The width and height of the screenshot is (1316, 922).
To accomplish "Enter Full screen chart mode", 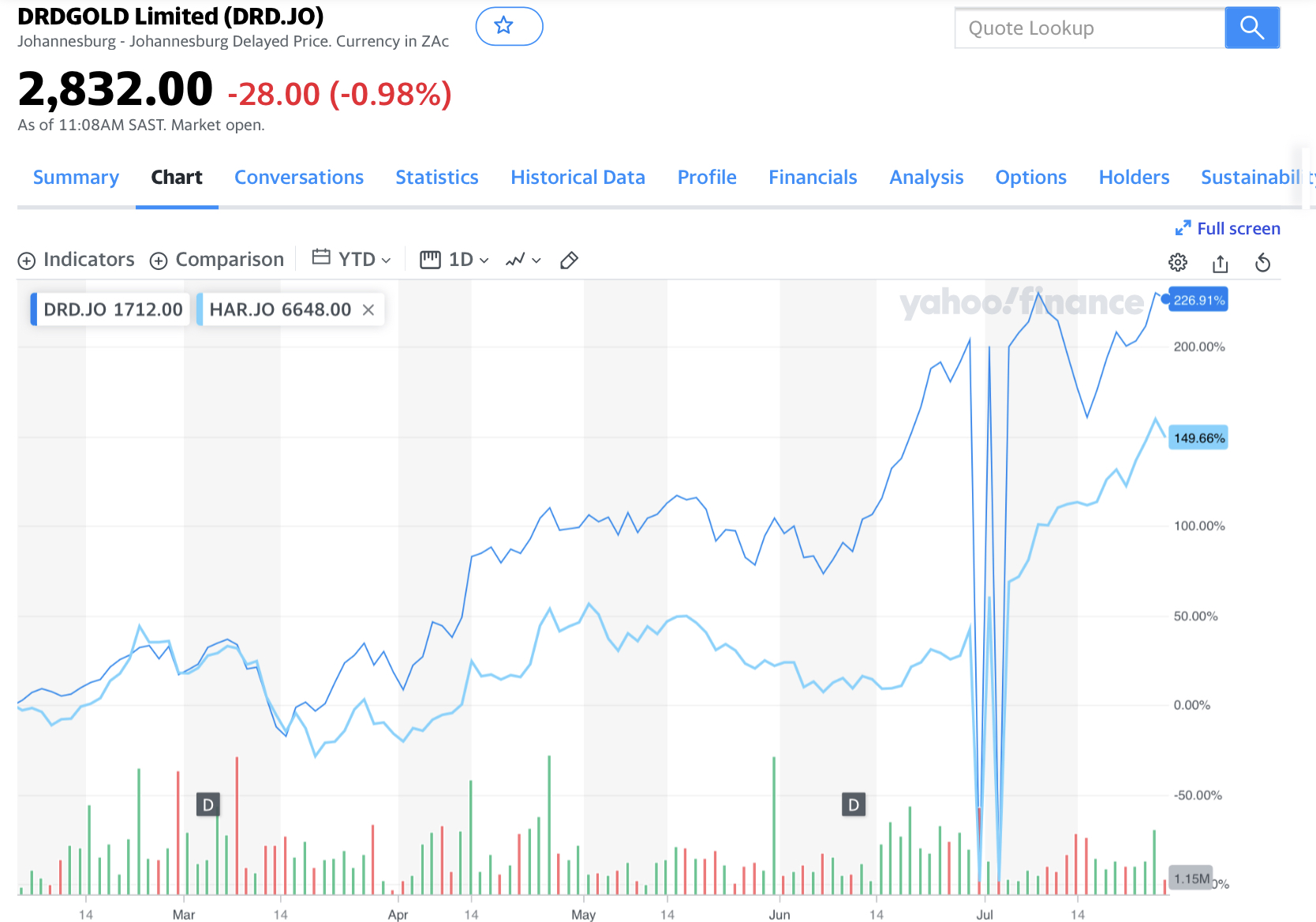I will click(1228, 229).
